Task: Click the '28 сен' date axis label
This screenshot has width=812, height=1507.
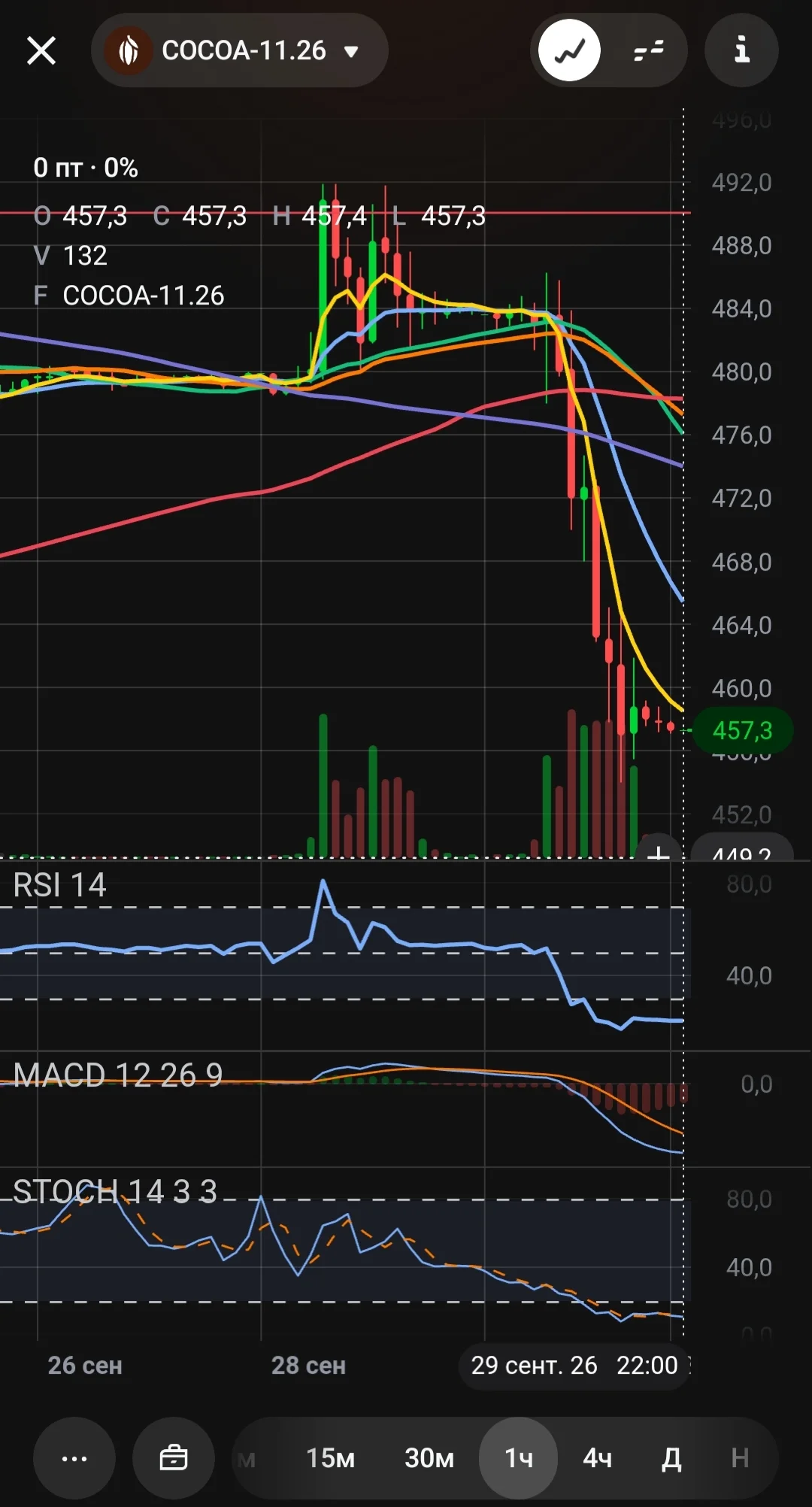Action: click(308, 1365)
